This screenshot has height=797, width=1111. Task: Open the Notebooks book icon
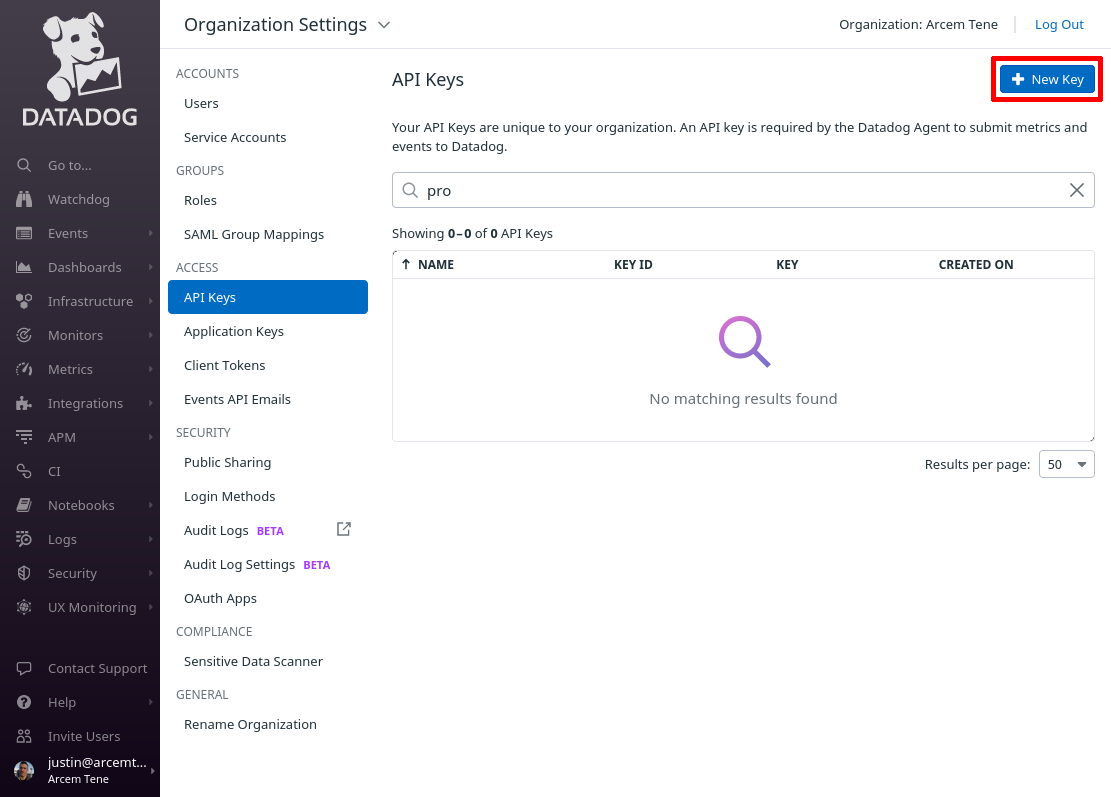(24, 505)
